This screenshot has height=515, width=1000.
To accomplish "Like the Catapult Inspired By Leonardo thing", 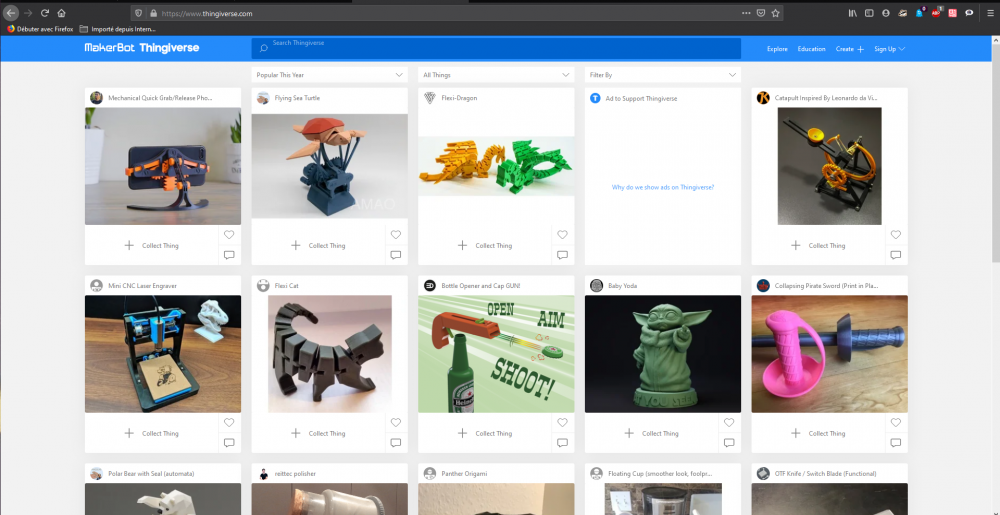I will click(895, 235).
